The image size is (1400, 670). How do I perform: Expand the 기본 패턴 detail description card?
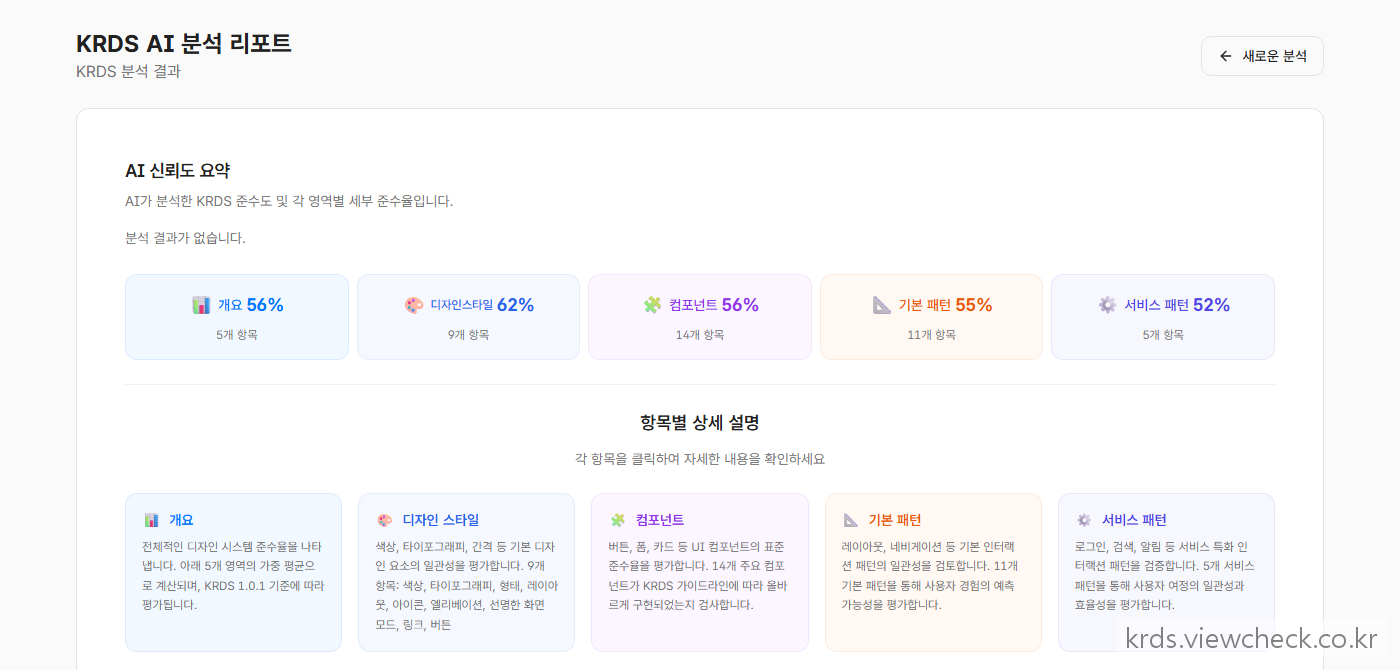pyautogui.click(x=933, y=572)
